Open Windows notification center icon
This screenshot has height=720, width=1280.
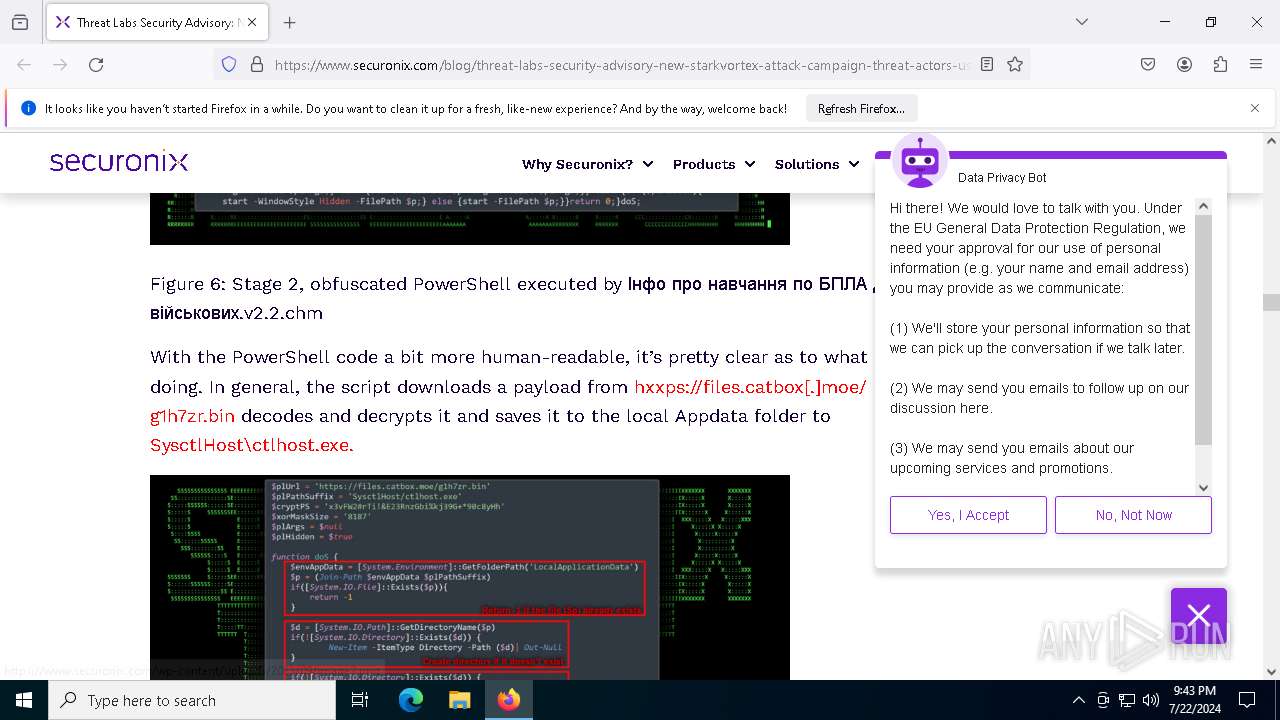click(x=1247, y=700)
